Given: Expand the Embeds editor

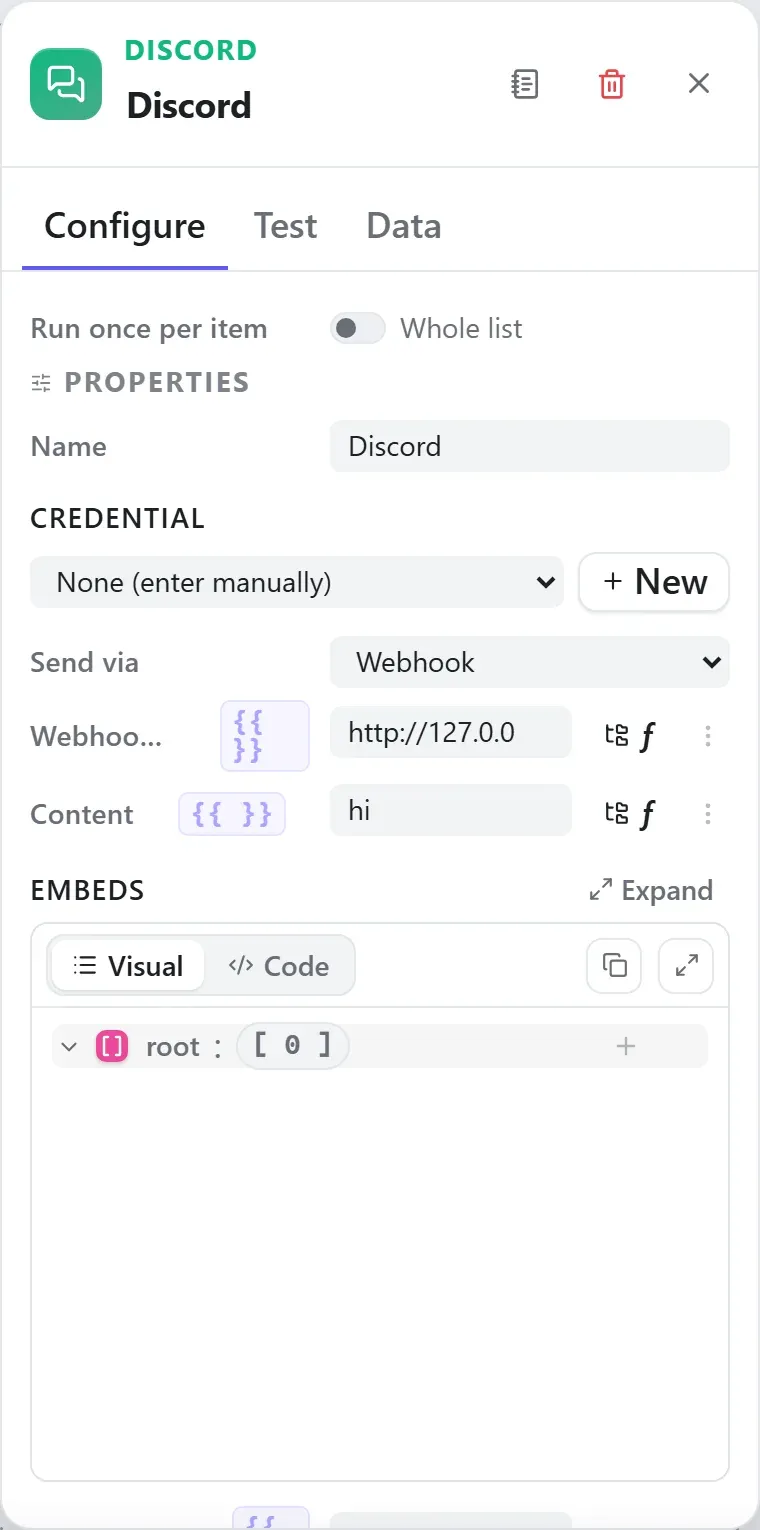Looking at the screenshot, I should [651, 890].
